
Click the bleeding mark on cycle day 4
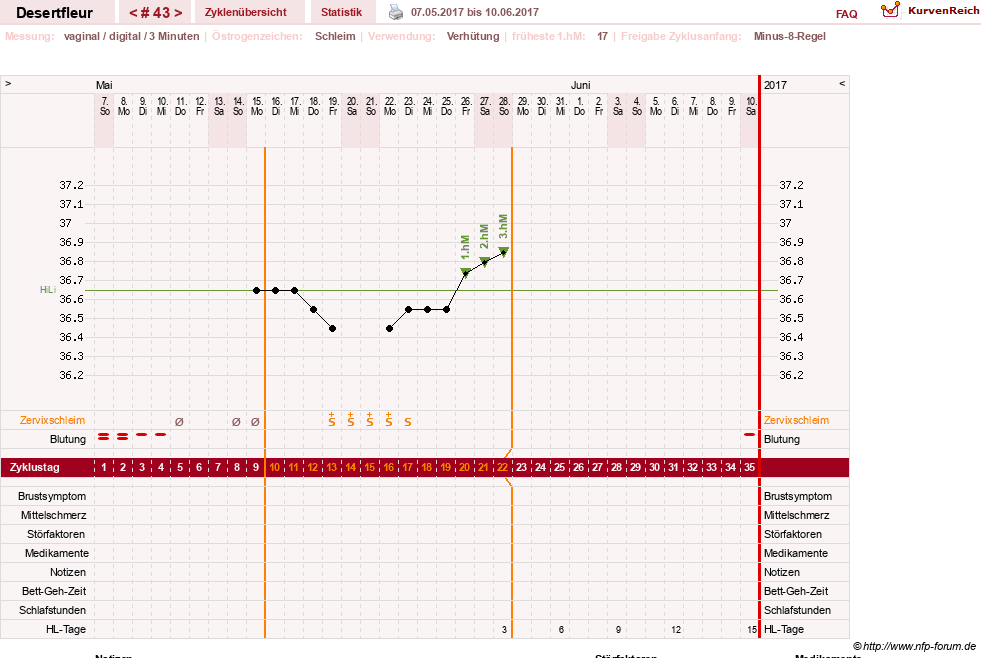coord(161,434)
